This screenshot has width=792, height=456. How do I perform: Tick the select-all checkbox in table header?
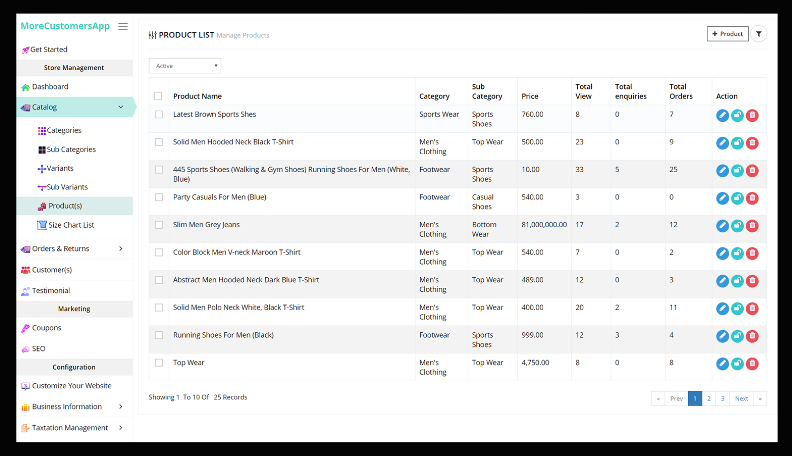[158, 96]
